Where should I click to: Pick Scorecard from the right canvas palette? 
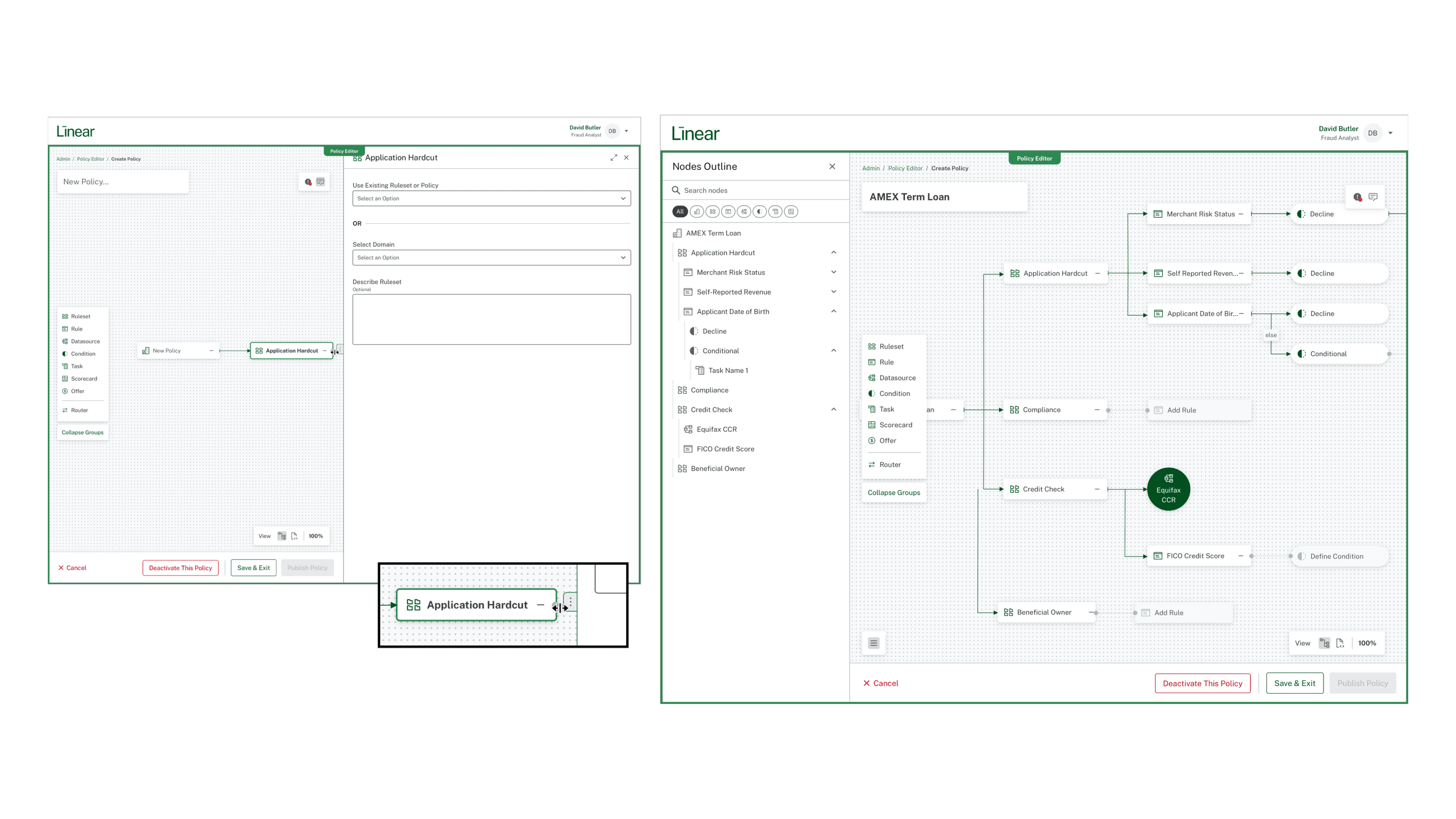coord(895,425)
